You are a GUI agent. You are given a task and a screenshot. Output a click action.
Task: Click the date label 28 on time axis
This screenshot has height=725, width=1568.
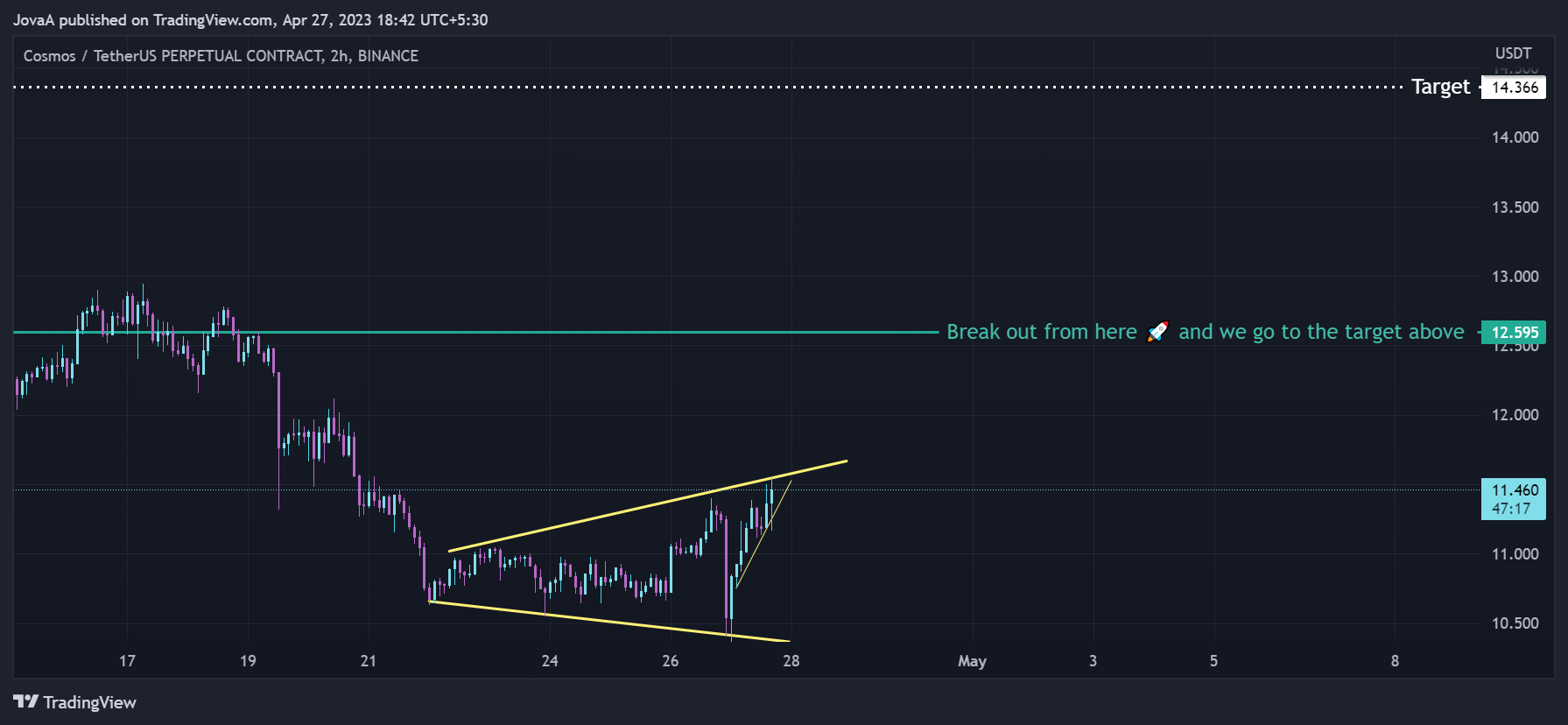point(791,661)
